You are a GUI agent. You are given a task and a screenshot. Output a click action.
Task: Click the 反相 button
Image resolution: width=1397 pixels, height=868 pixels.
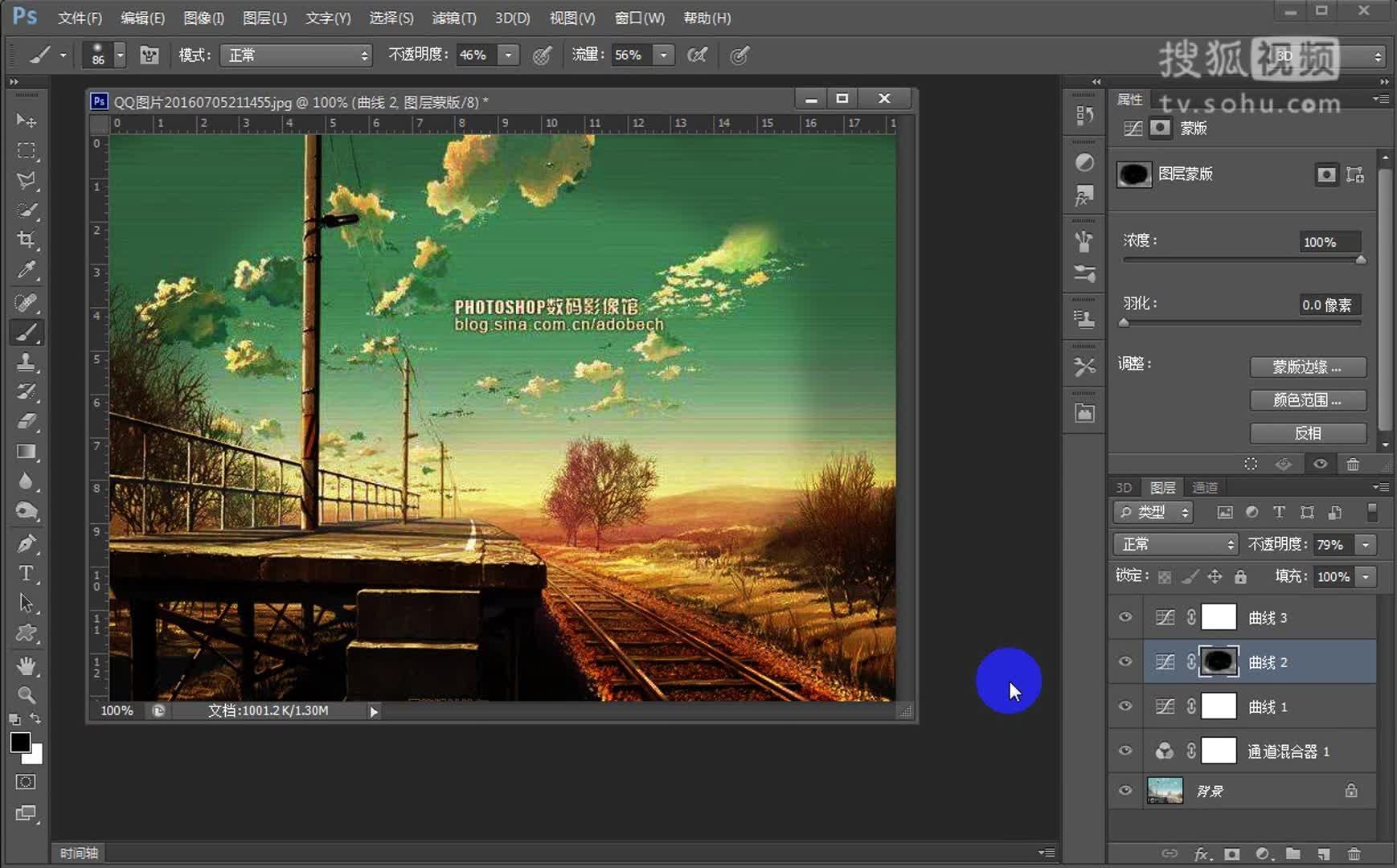(x=1307, y=433)
